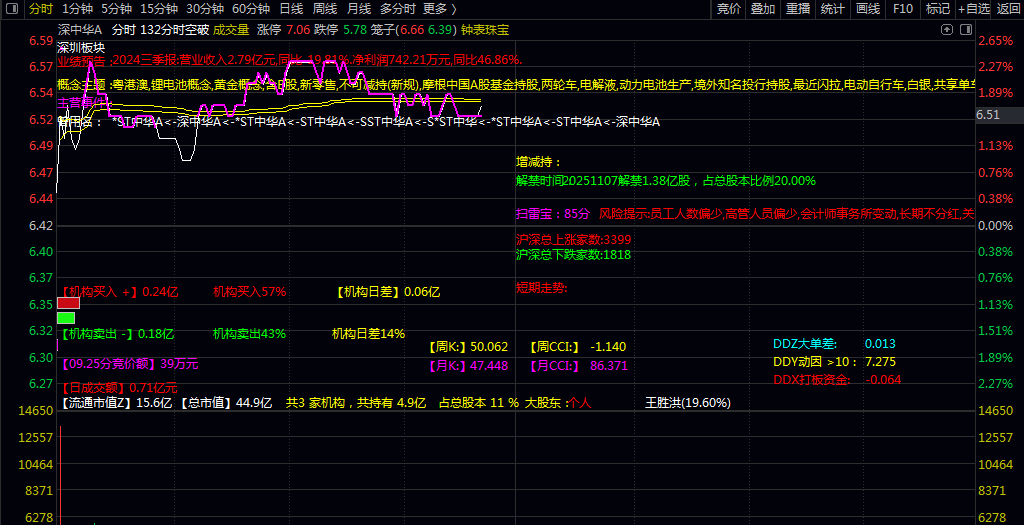Switch to the 30分钟 chart

(x=204, y=8)
